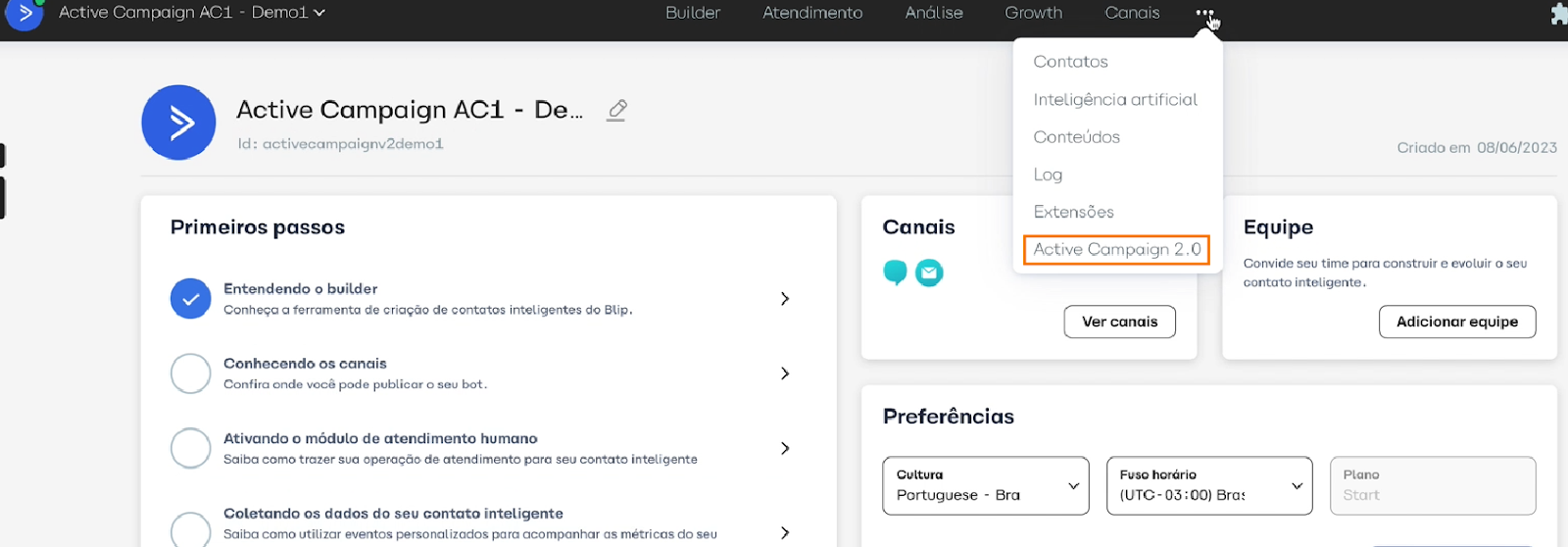Click the teal chat bubble channel icon
The height and width of the screenshot is (547, 1568).
click(x=895, y=273)
